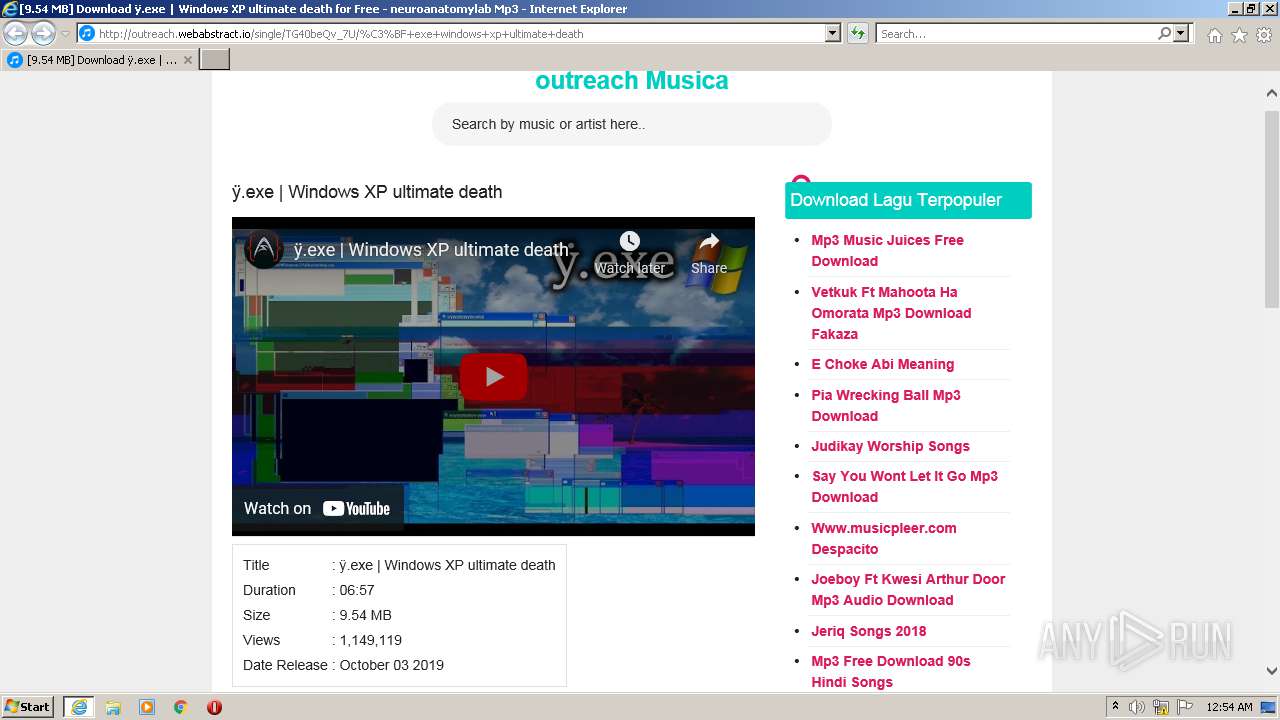1280x720 pixels.
Task: Click the taskbar clock showing 12:54 AM
Action: (1229, 707)
